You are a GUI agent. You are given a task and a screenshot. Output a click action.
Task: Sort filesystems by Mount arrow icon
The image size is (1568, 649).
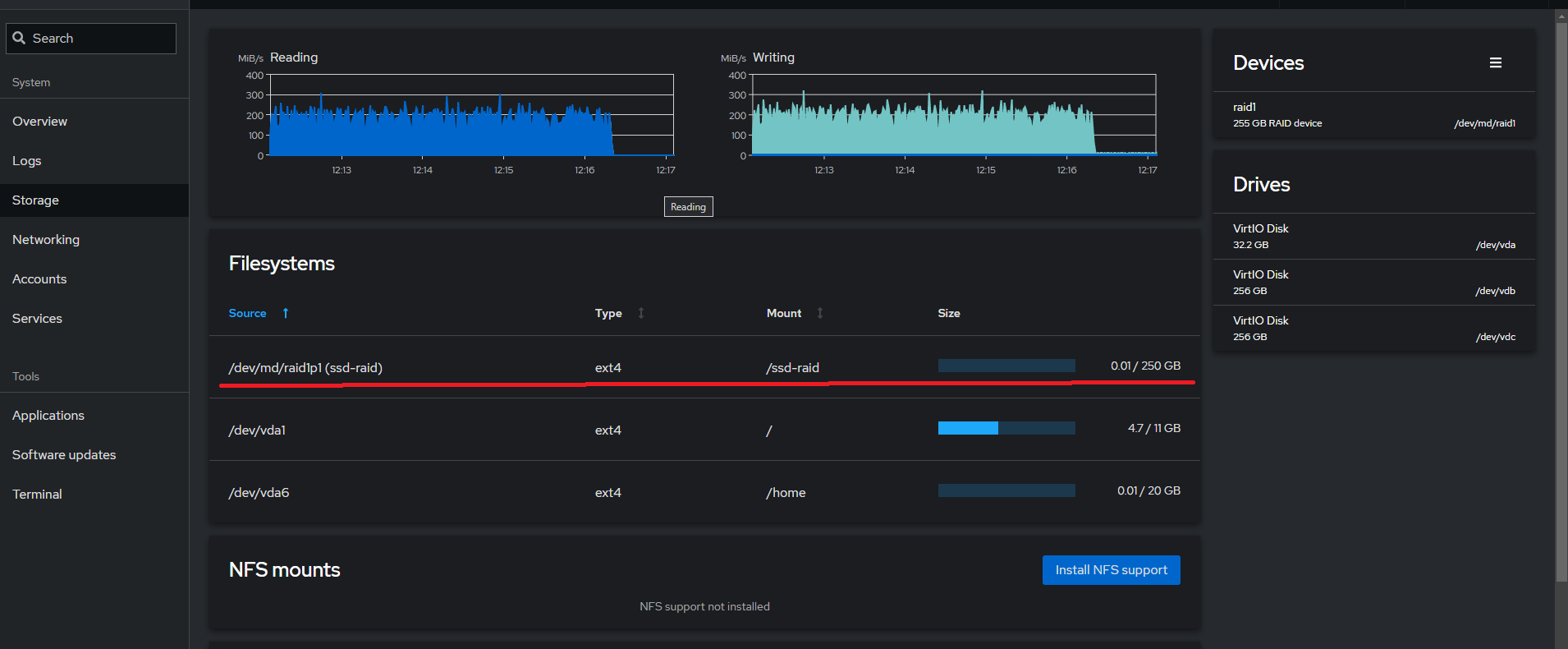tap(820, 313)
